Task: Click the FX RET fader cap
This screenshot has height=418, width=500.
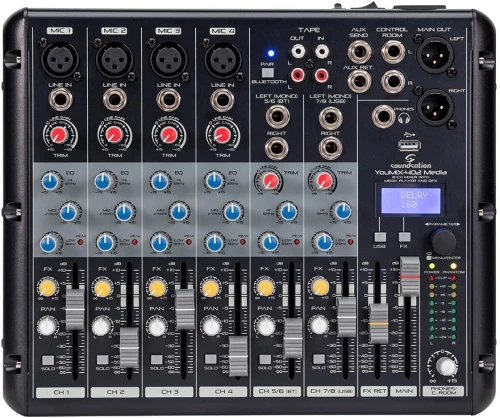Action: tap(378, 323)
